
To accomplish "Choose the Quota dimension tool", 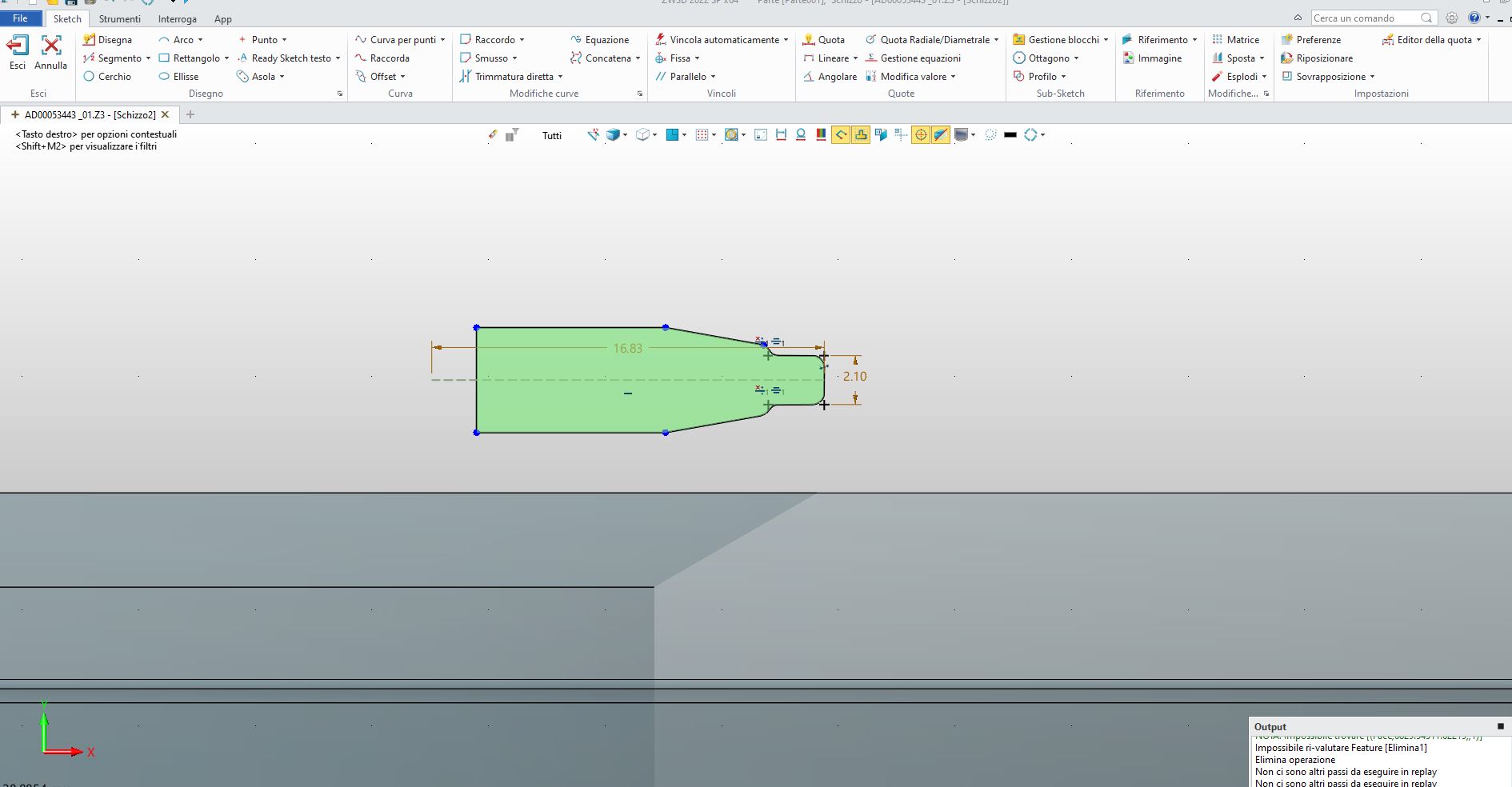I will [x=824, y=39].
